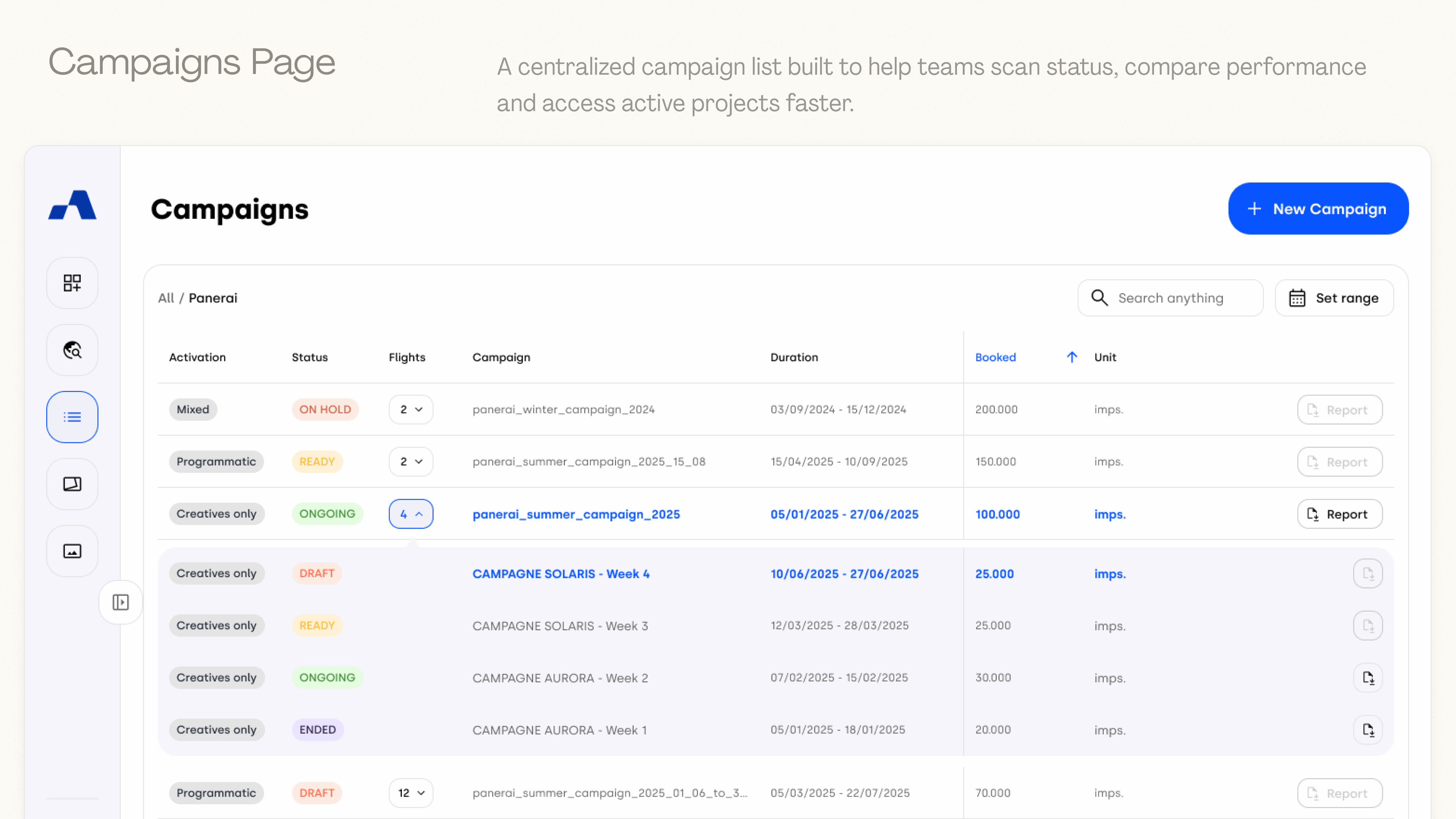Click the search magnifier icon

pyautogui.click(x=1099, y=298)
